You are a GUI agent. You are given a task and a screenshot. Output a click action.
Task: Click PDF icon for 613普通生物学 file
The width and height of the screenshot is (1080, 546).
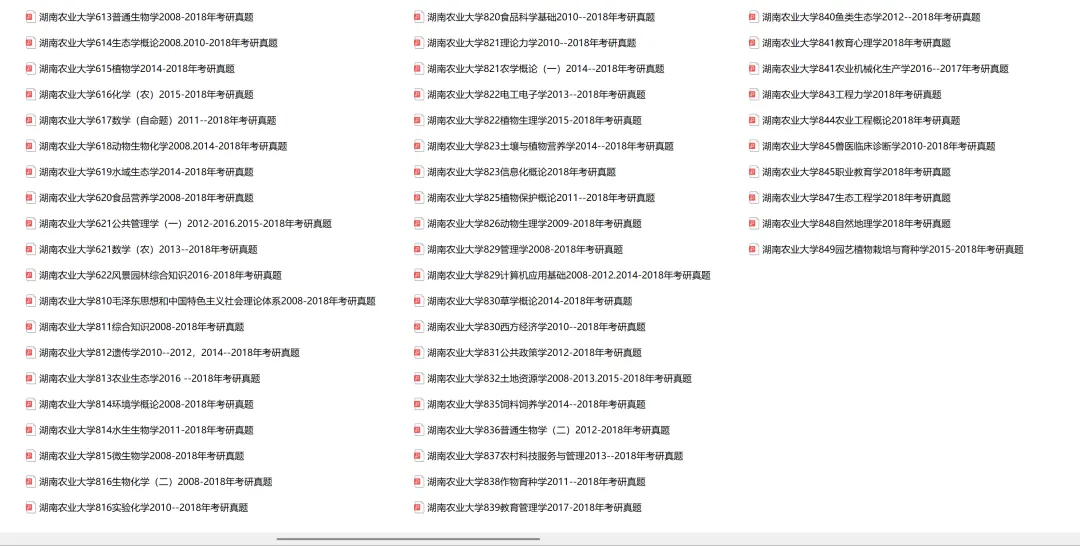tap(30, 17)
